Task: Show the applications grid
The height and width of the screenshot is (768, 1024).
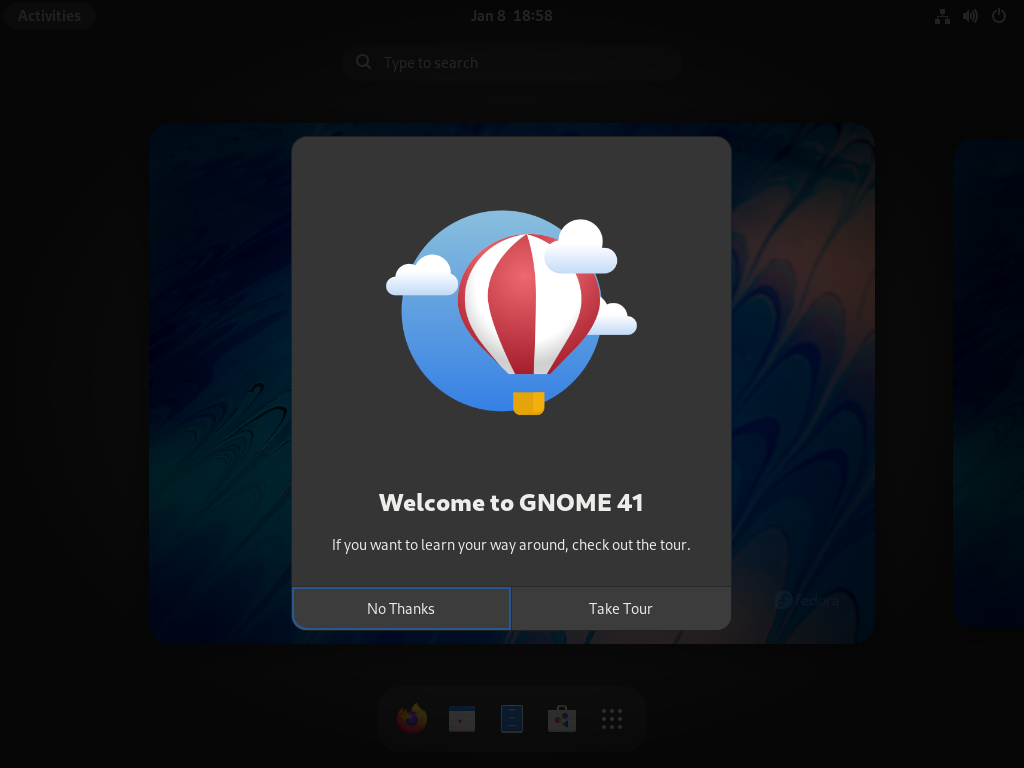Action: click(612, 718)
